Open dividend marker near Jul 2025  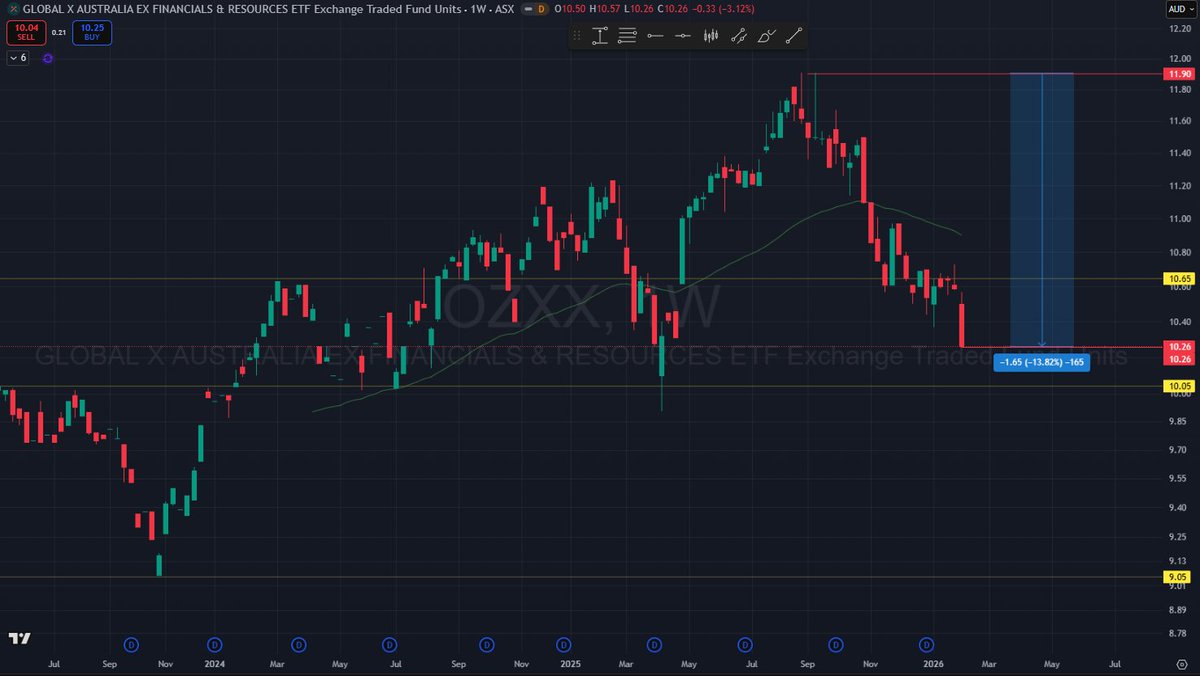tap(746, 643)
